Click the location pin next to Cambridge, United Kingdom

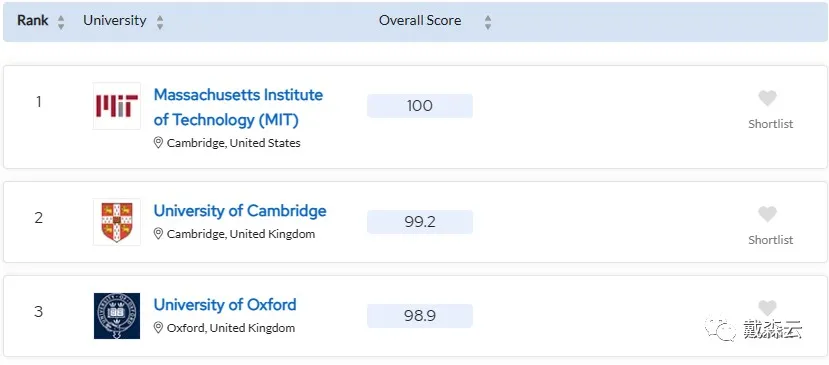[x=158, y=234]
